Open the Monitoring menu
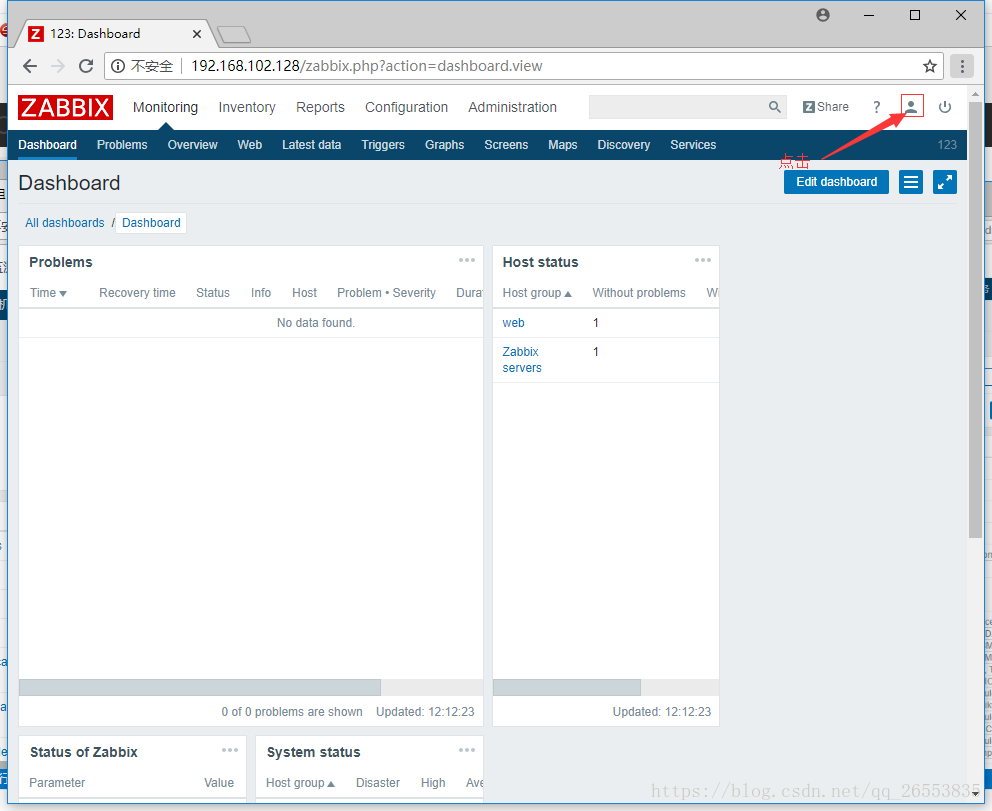The image size is (992, 811). tap(165, 108)
